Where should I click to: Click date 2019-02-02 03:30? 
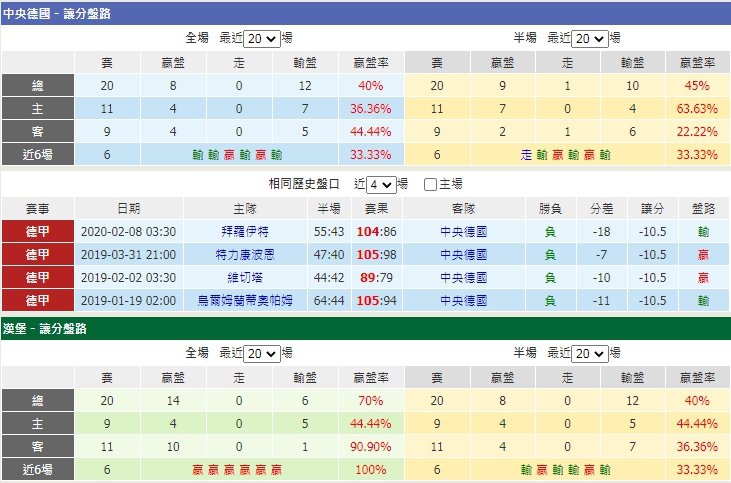click(129, 277)
